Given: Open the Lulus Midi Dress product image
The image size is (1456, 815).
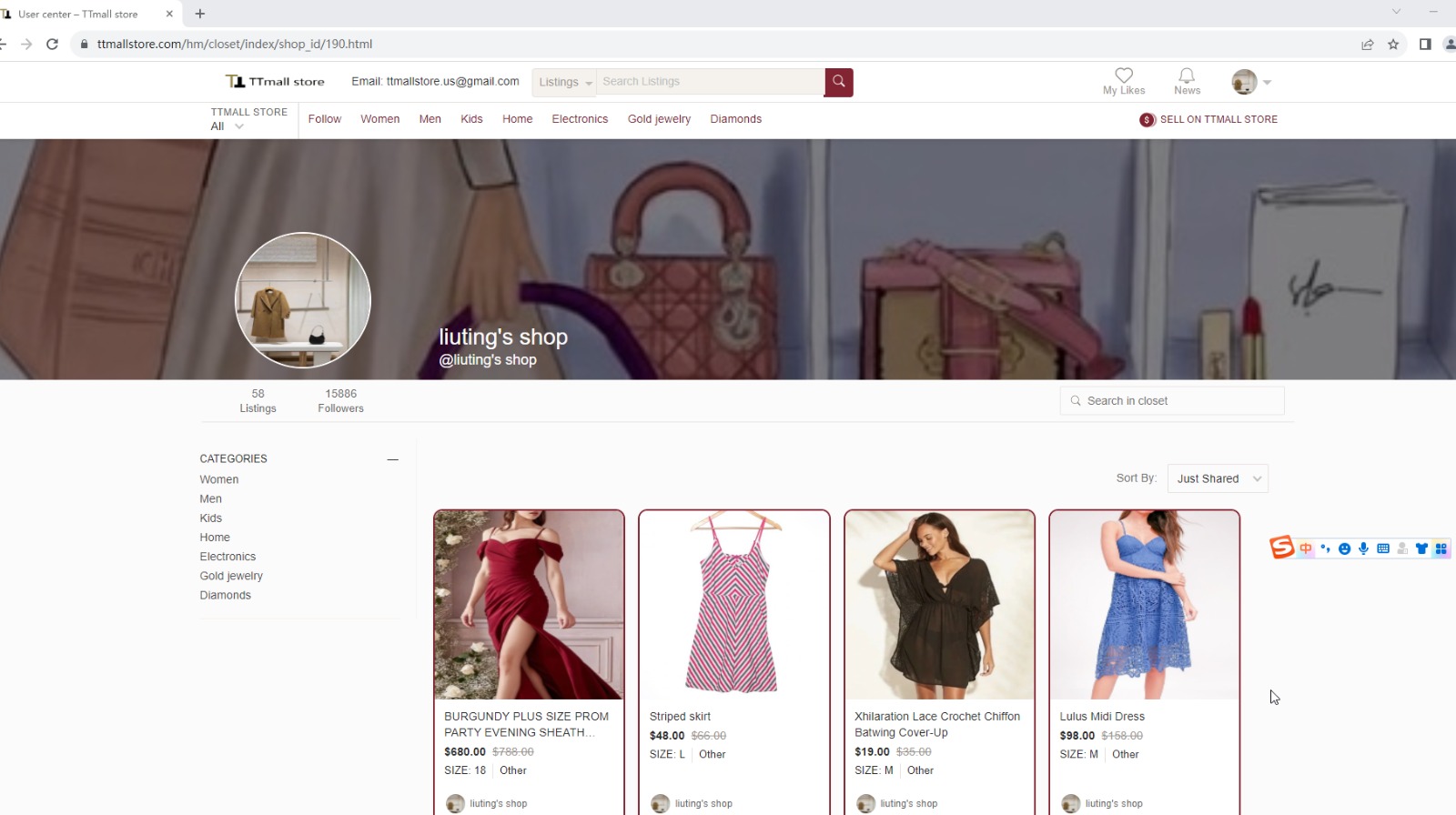Looking at the screenshot, I should (x=1144, y=605).
